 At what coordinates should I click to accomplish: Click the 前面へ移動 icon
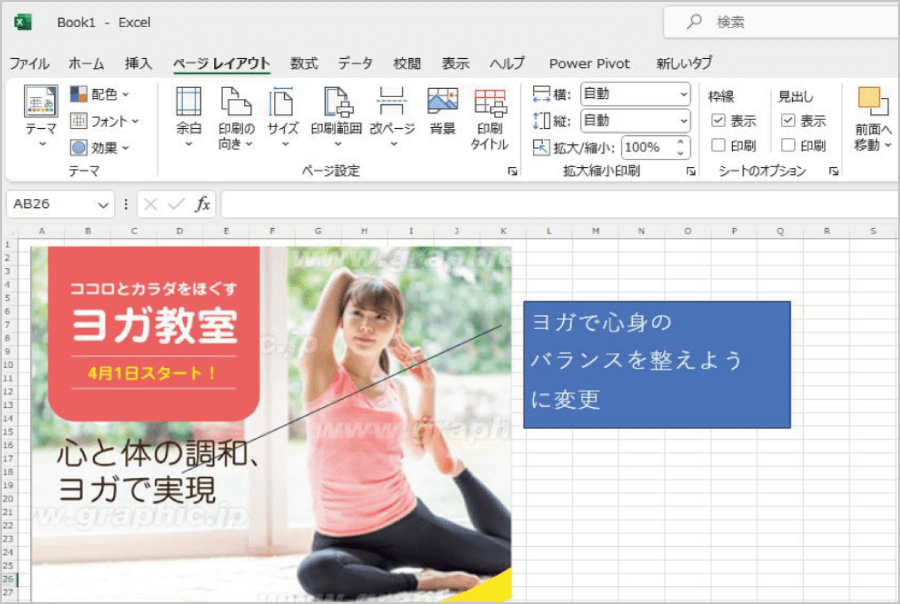872,105
